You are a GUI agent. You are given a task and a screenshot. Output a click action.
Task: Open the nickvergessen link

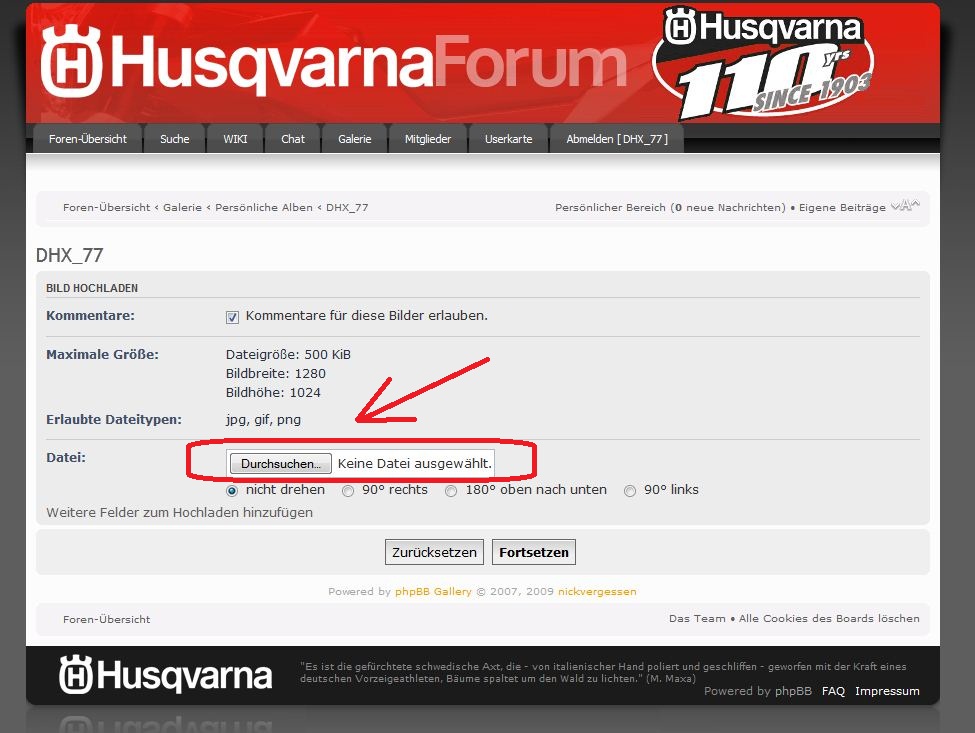[597, 591]
